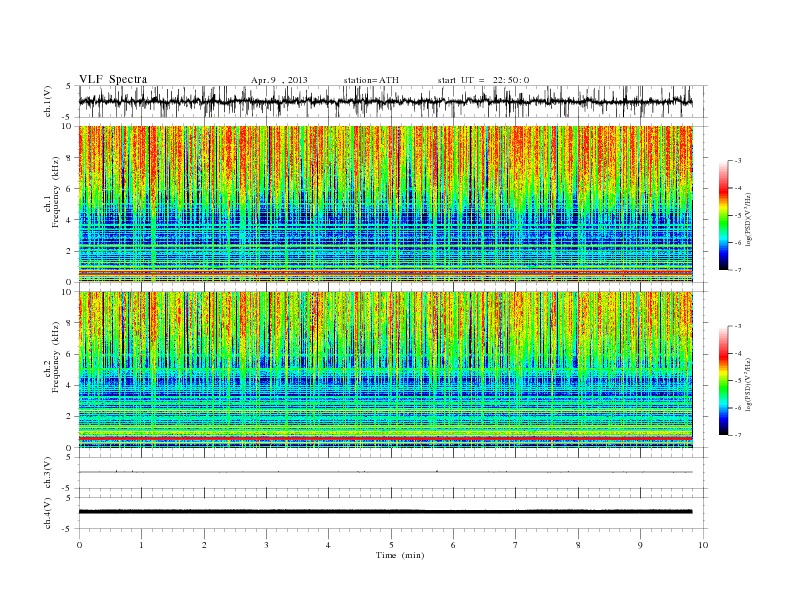The width and height of the screenshot is (792, 612).
Task: Click the "4" kHz tick on ch.2 spectrogram
Action: 70,385
